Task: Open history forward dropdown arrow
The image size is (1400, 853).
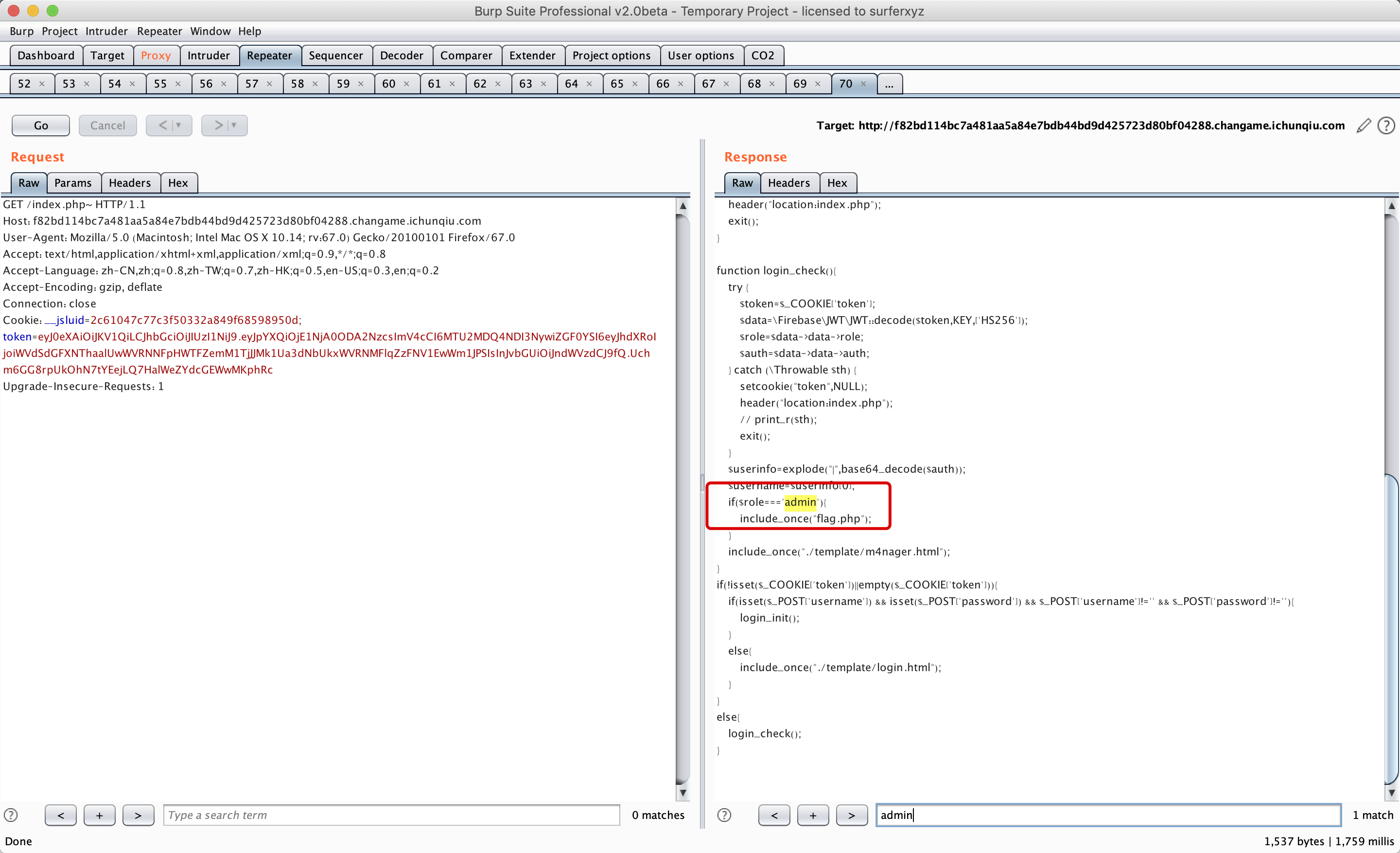Action: [233, 125]
